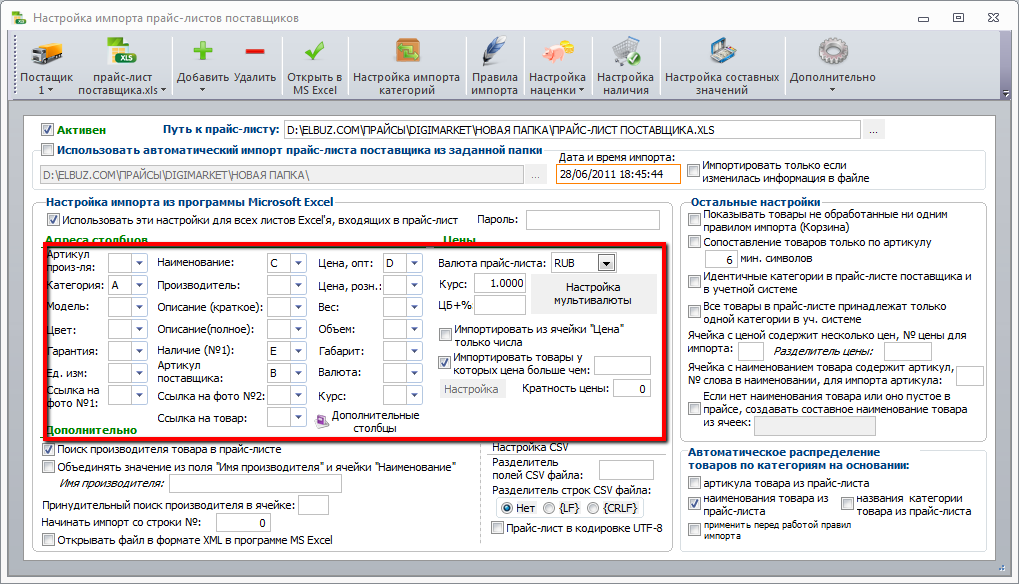Click the Поставщик 1 truck icon

[46, 53]
